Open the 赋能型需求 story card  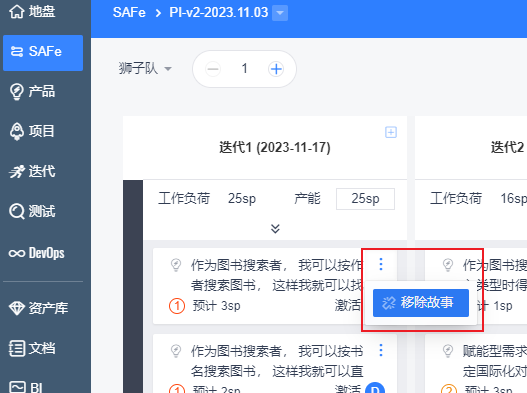click(x=495, y=361)
